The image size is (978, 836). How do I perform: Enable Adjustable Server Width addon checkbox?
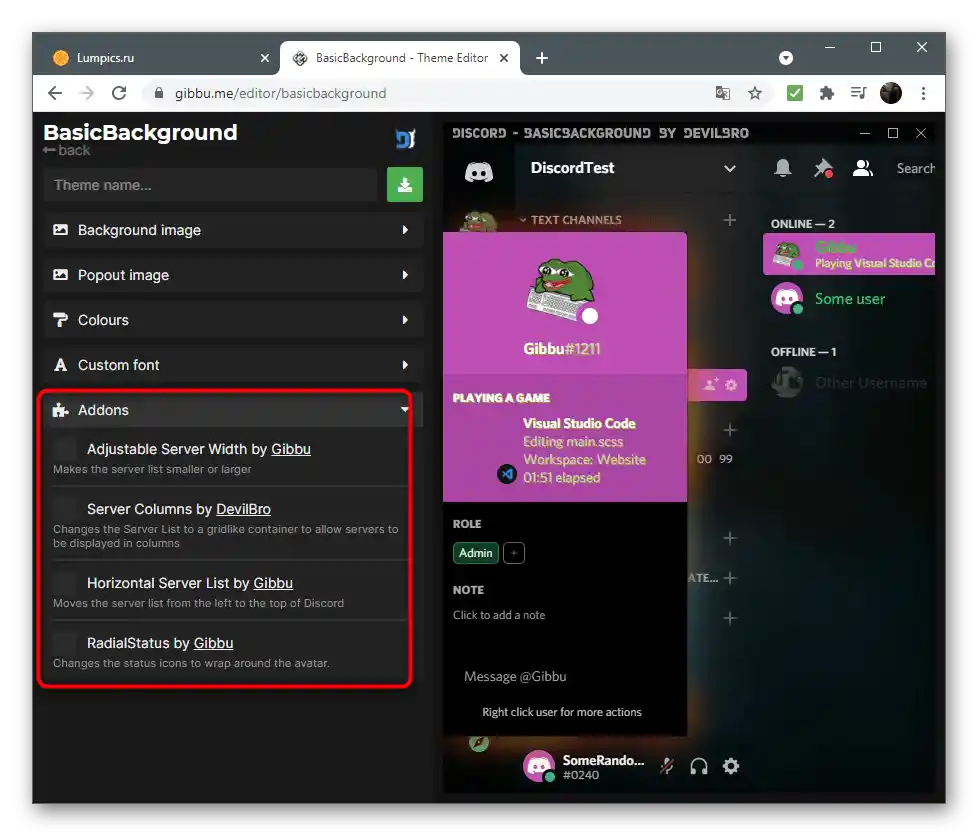pos(65,449)
